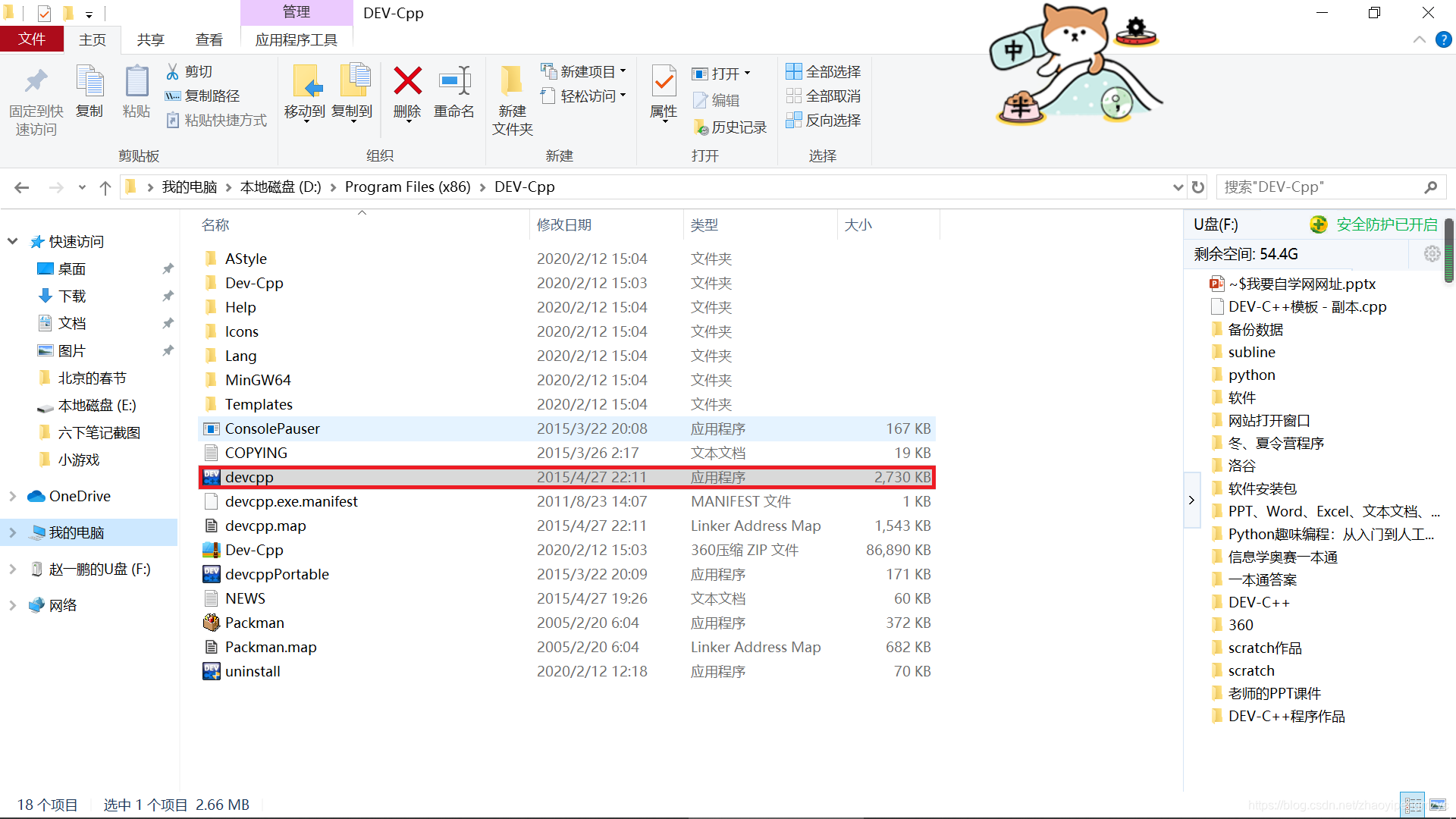Switch to Application Tools (应用程序工具) tab
The image size is (1456, 819).
tap(297, 39)
